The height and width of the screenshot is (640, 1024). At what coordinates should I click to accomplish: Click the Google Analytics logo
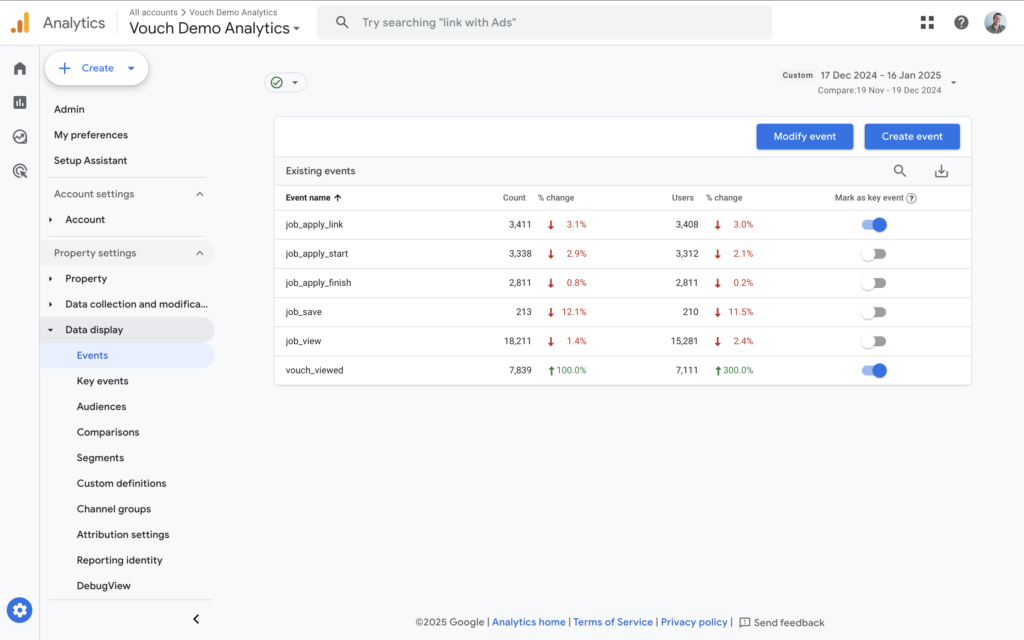click(x=20, y=23)
